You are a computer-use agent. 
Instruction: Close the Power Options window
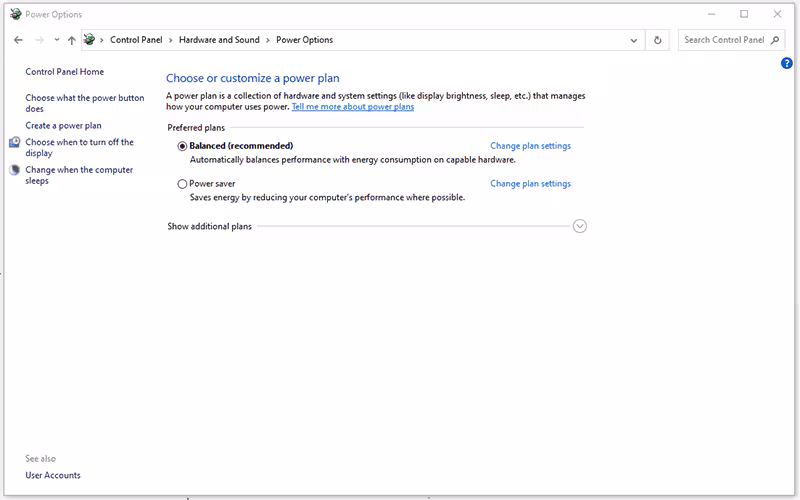tap(777, 14)
